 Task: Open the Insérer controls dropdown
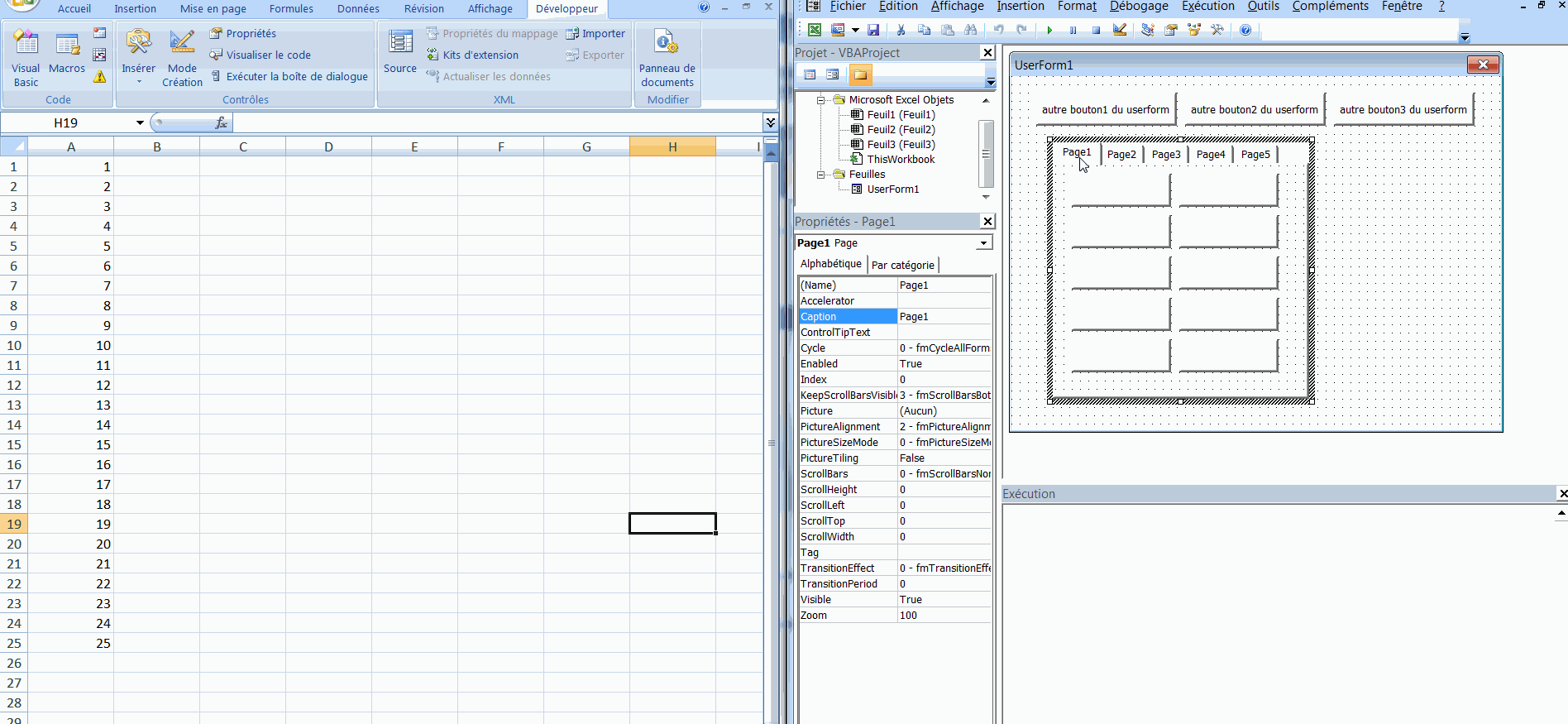[x=139, y=58]
